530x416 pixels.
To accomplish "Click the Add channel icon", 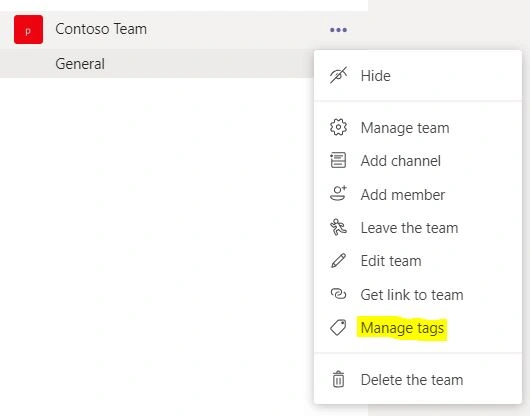I will (338, 160).
